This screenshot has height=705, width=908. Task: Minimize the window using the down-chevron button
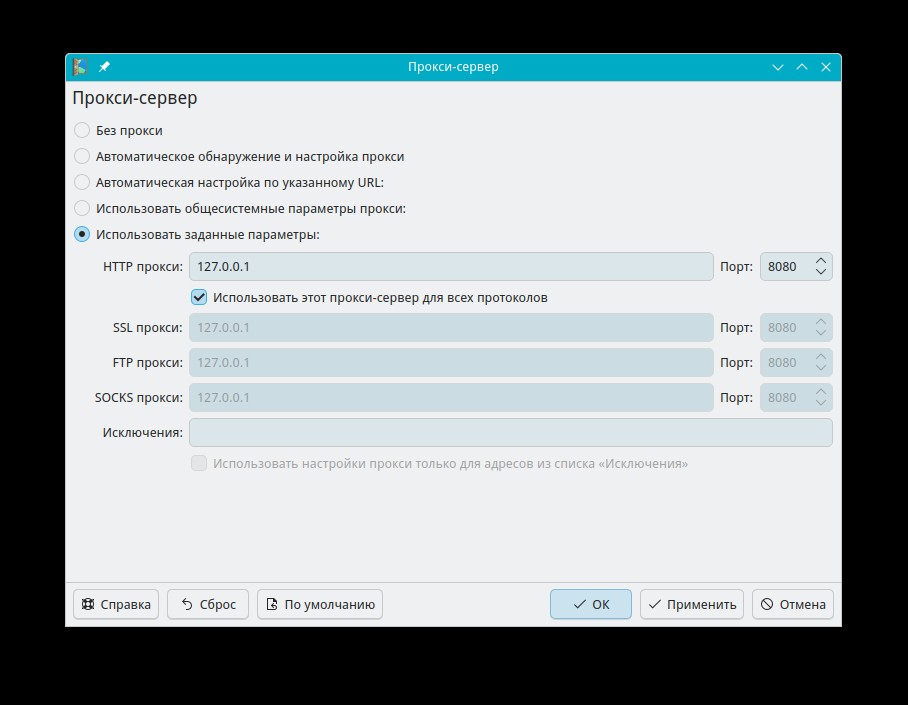(778, 67)
